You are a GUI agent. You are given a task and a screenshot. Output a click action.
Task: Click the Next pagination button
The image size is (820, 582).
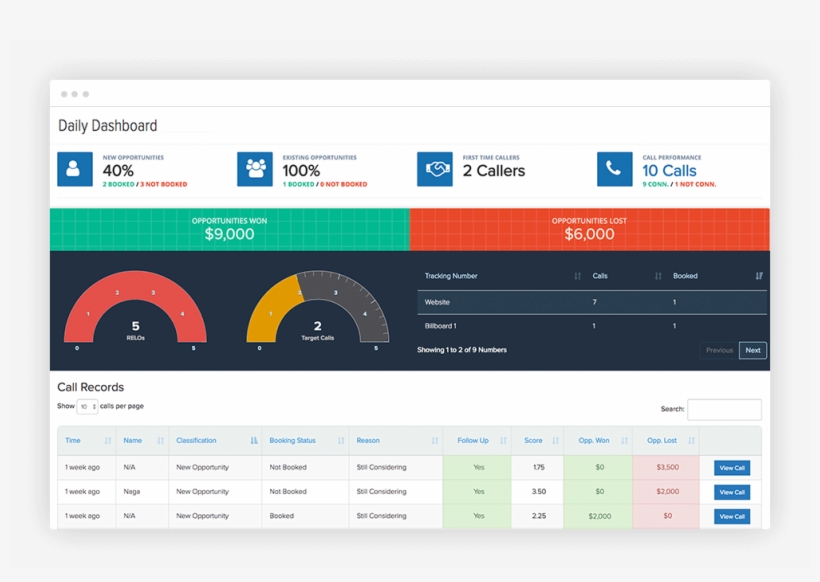[753, 350]
